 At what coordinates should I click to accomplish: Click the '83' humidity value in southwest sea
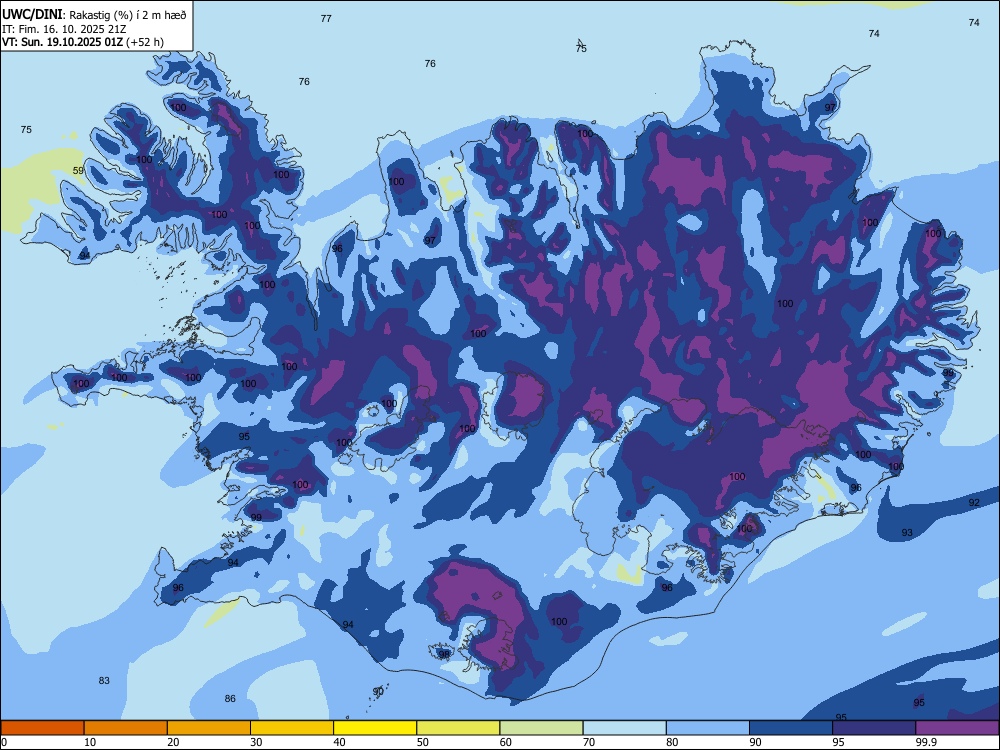(x=104, y=680)
